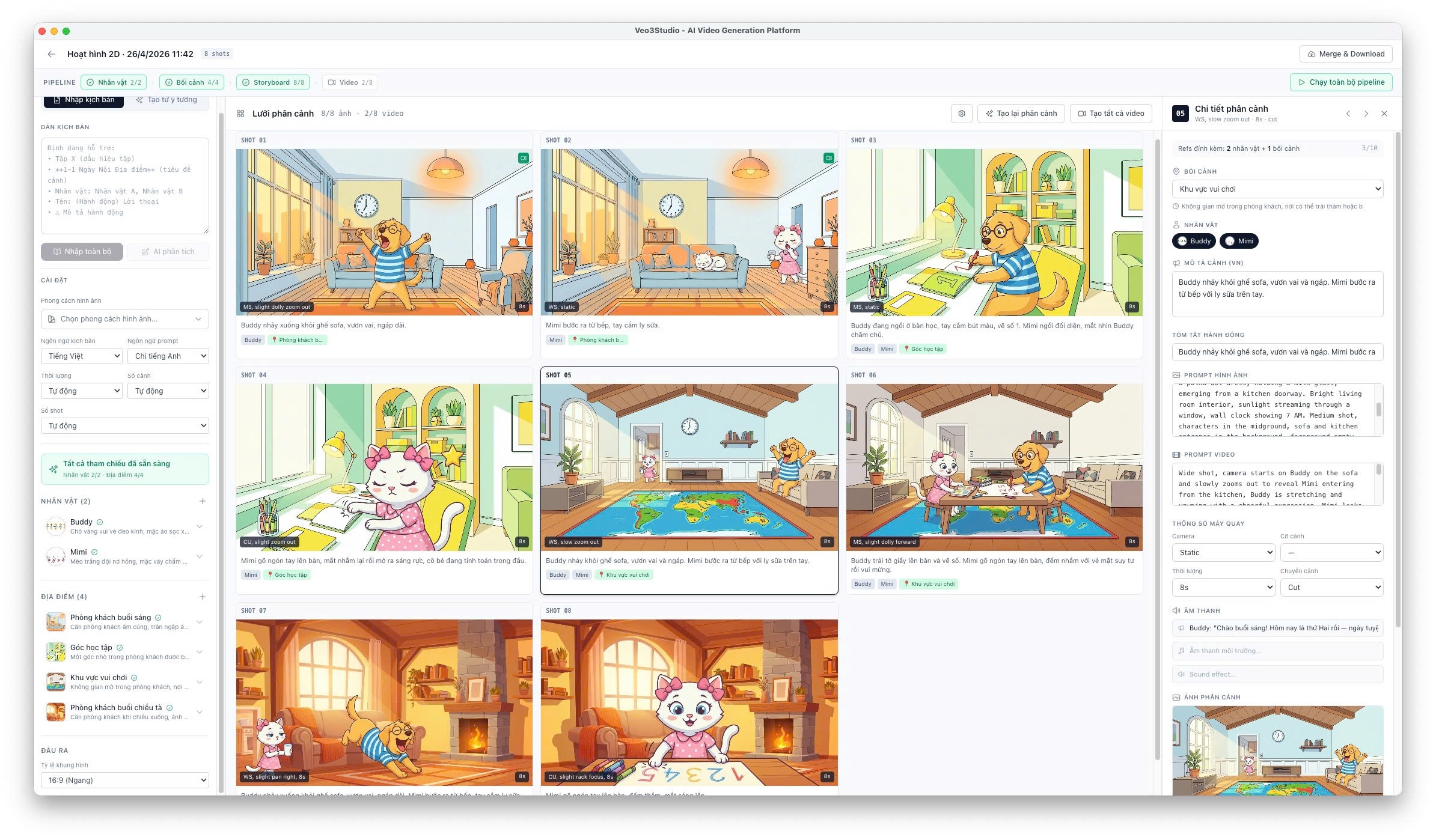Viewport: 1436px width, 840px height.
Task: Click the back arrow beside "Hoạt hình 2D"
Action: coord(51,53)
